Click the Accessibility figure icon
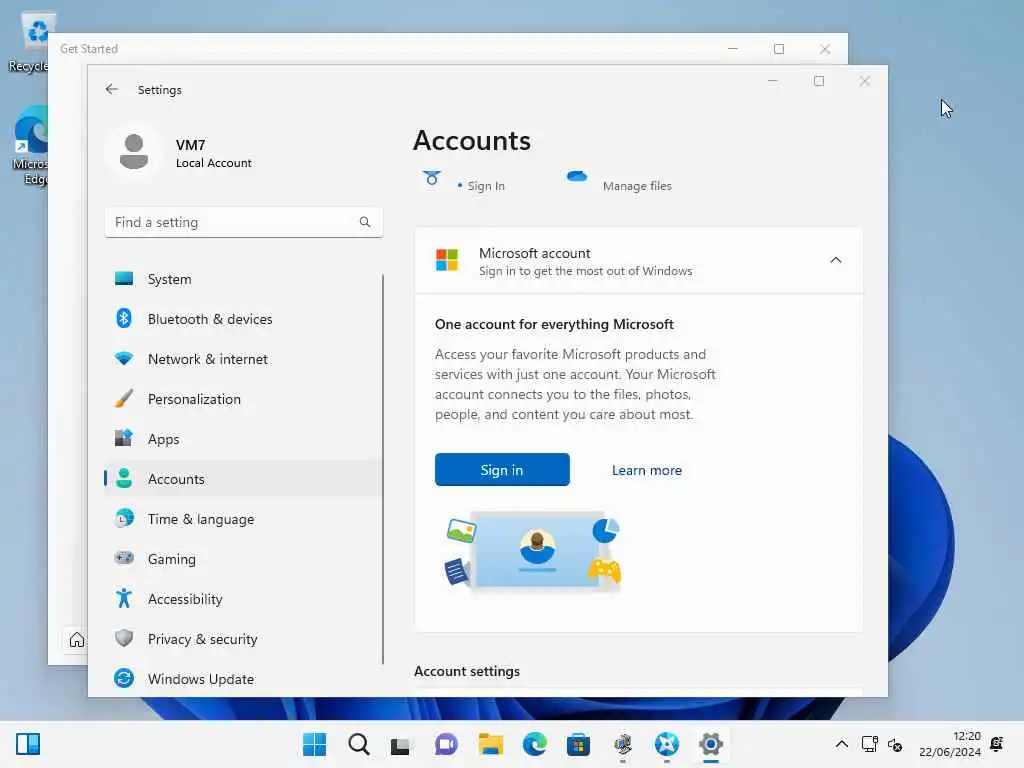 tap(123, 598)
